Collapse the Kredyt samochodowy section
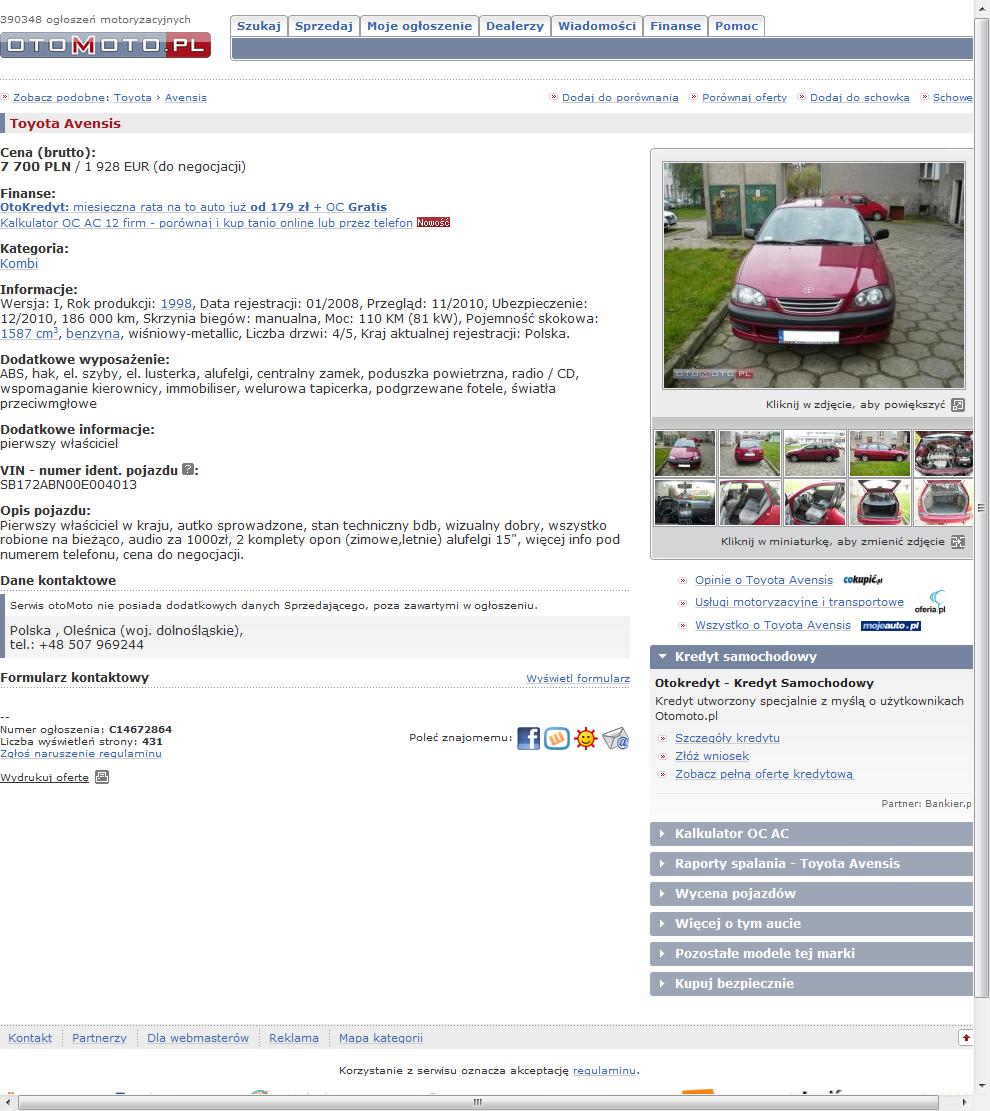 (811, 657)
